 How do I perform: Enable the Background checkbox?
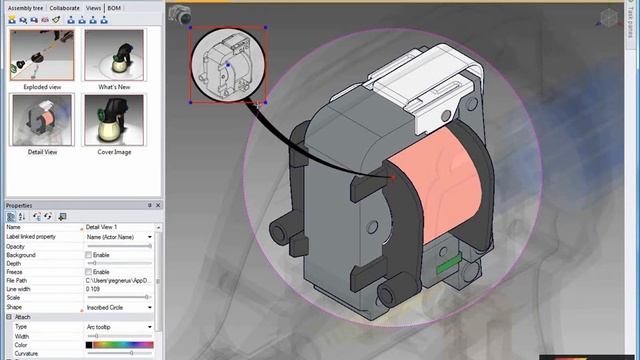point(88,255)
